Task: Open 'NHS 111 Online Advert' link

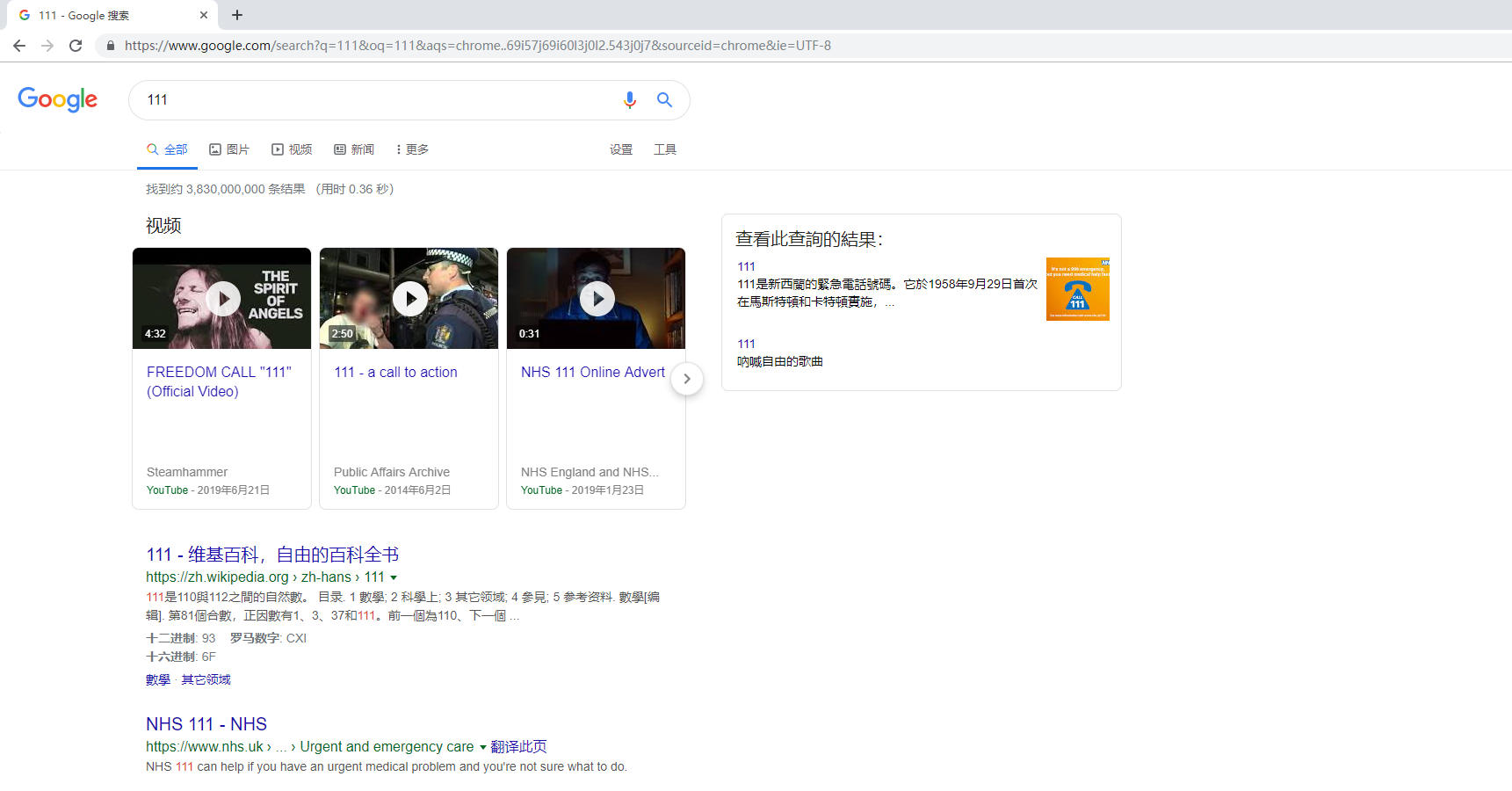Action: point(593,372)
